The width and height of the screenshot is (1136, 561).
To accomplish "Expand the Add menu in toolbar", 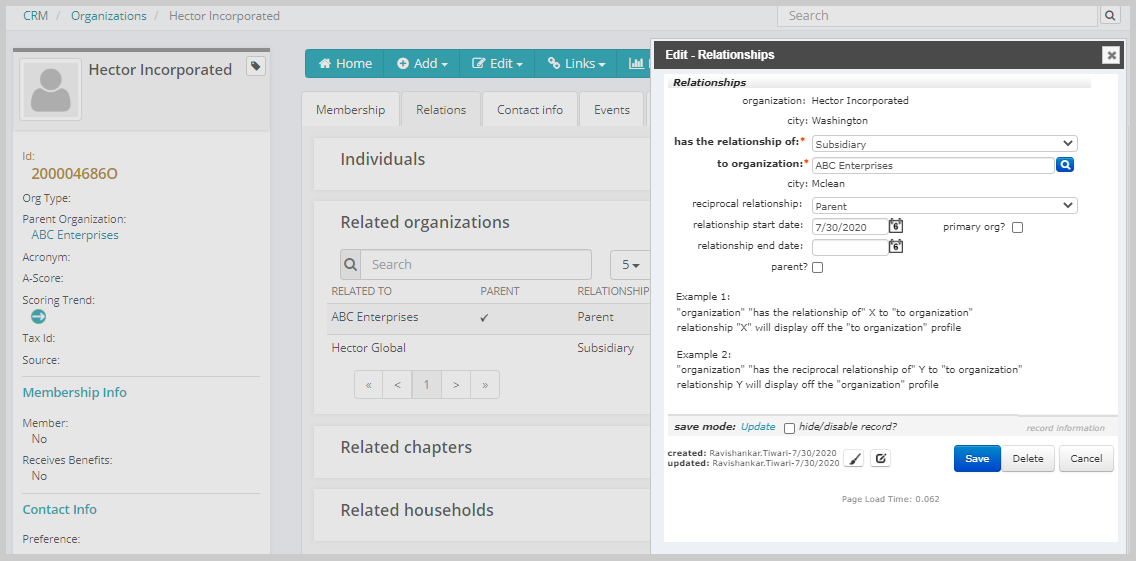I will pyautogui.click(x=422, y=64).
